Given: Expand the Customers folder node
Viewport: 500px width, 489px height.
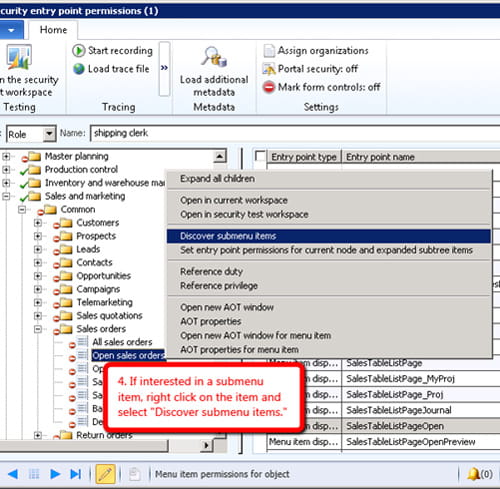Looking at the screenshot, I should [x=38, y=222].
